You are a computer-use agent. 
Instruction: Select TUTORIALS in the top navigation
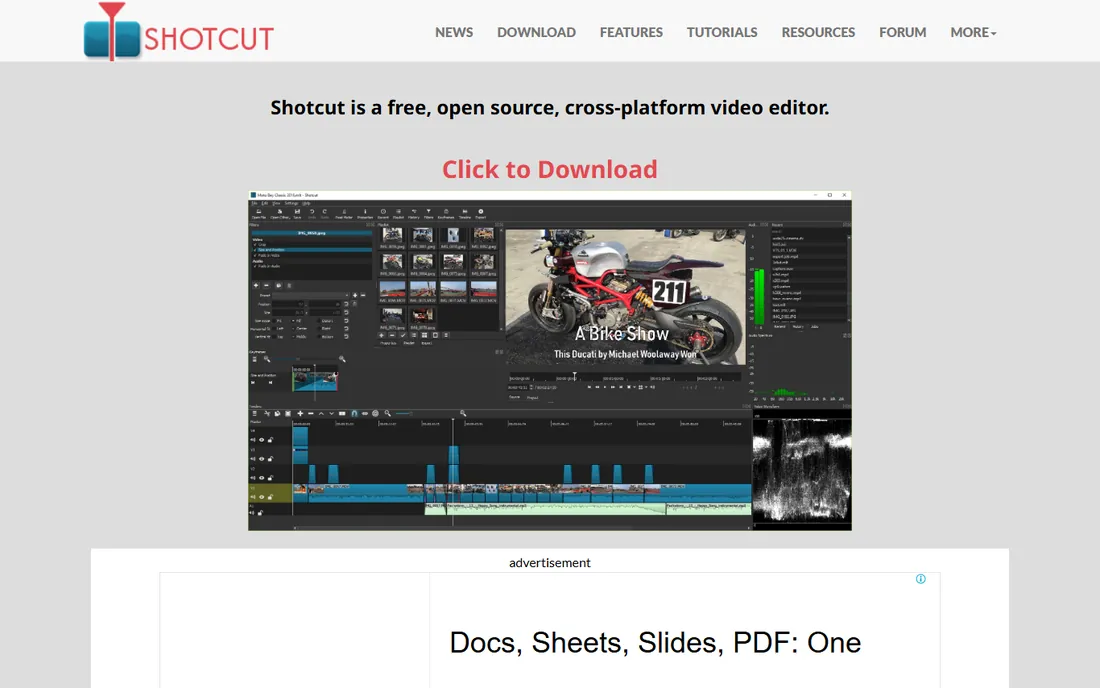[722, 32]
